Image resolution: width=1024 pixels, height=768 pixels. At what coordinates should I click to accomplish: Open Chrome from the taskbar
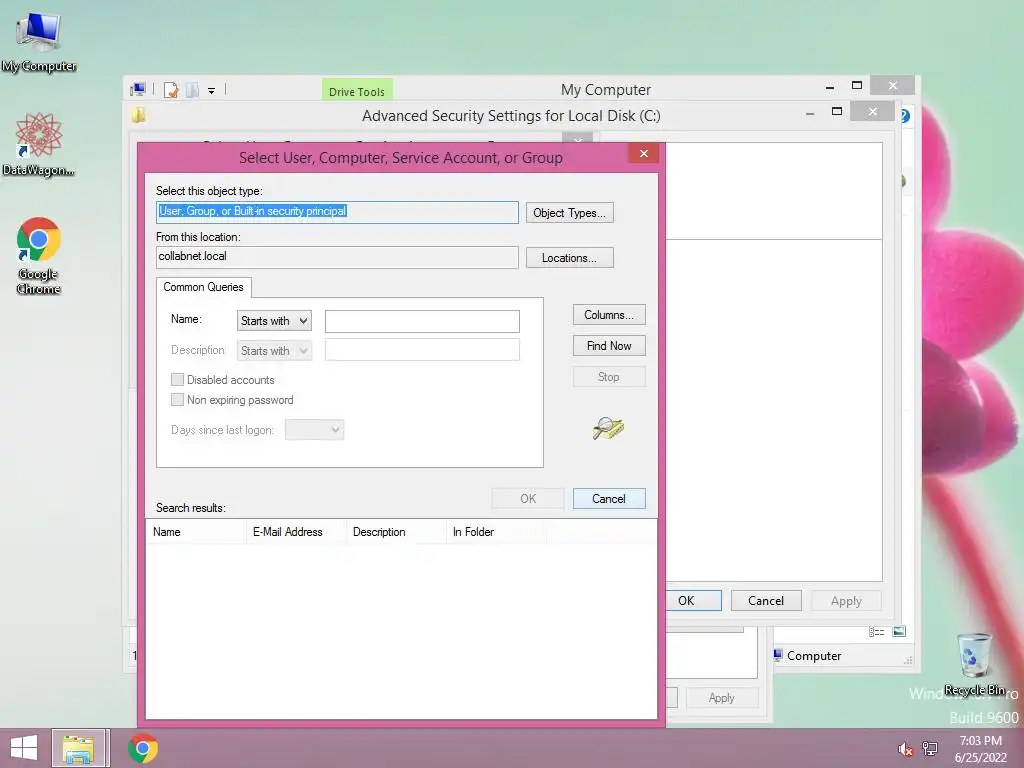[143, 748]
